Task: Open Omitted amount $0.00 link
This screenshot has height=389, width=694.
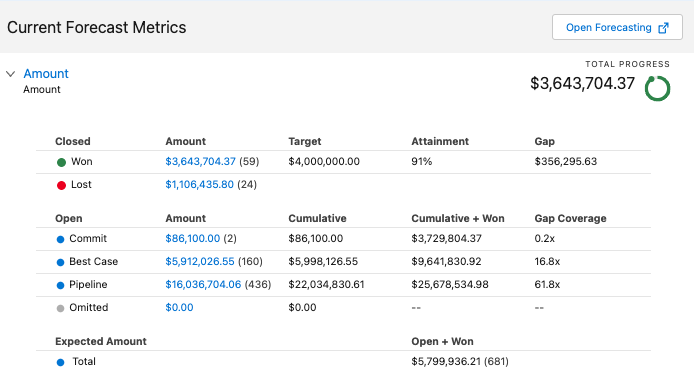Action: click(179, 308)
